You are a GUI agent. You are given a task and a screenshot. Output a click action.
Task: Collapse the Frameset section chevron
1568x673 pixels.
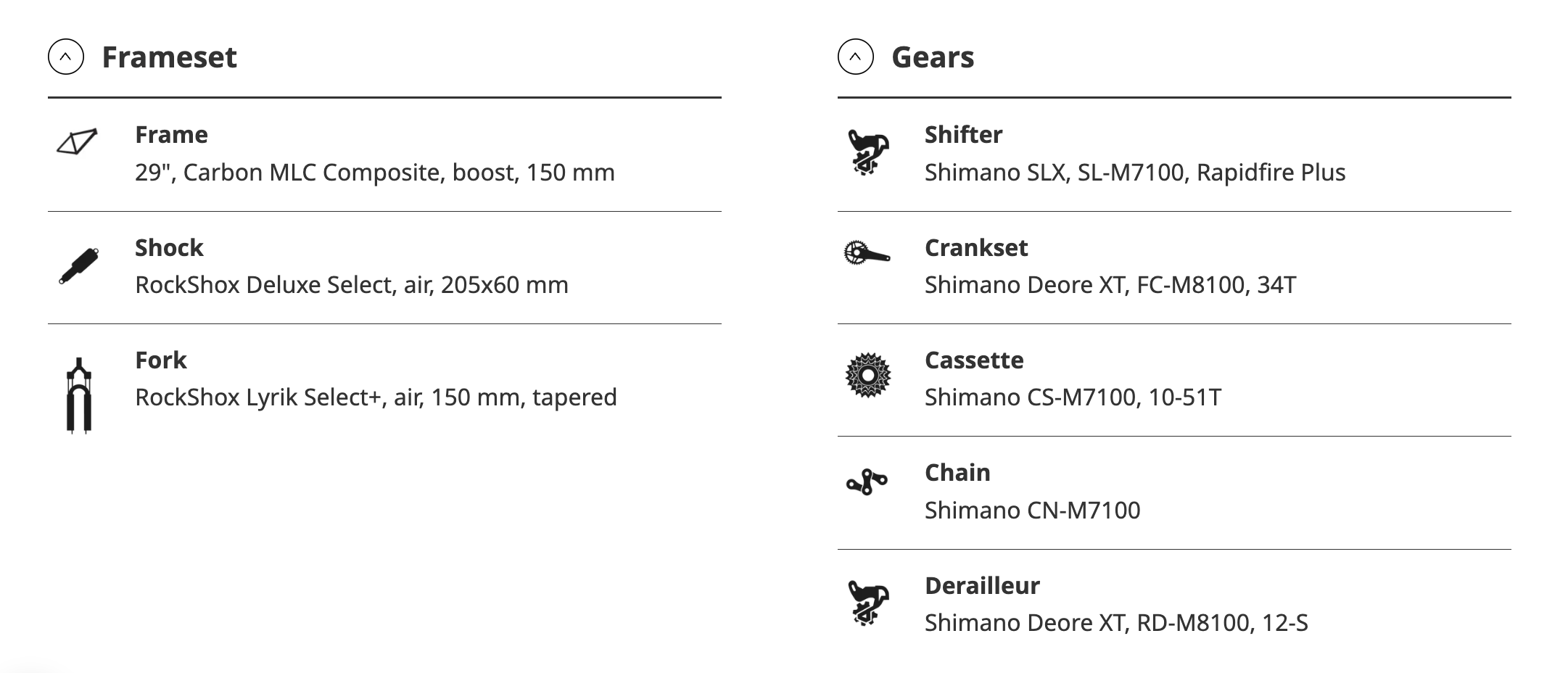coord(66,57)
